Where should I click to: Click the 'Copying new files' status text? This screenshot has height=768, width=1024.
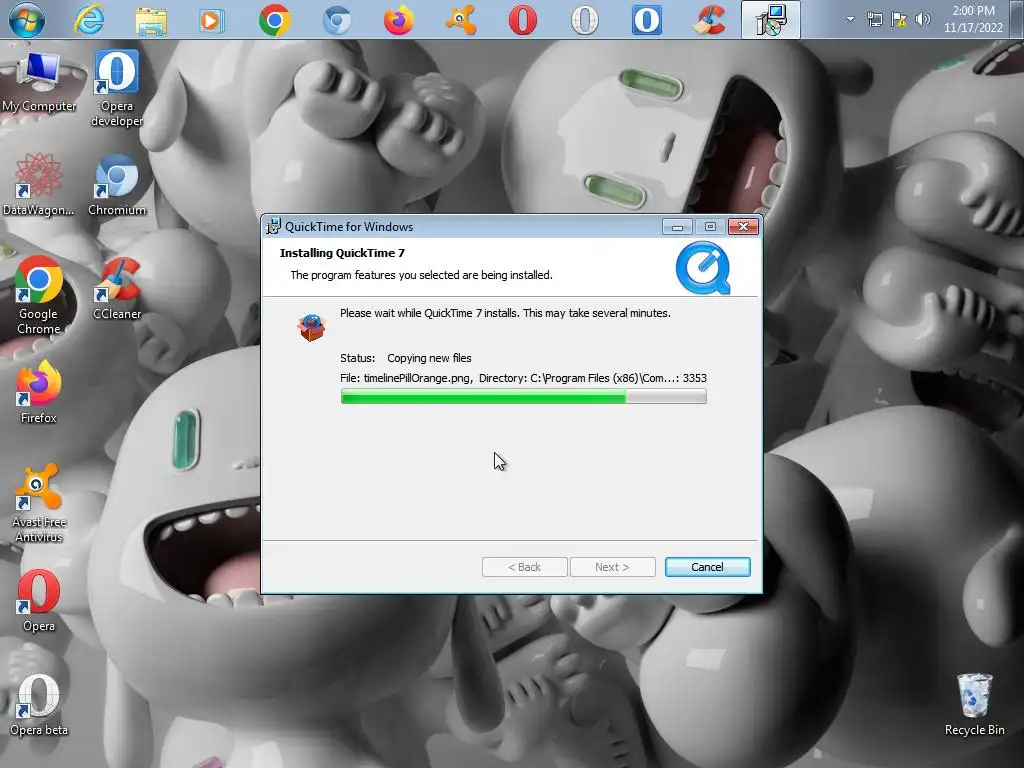click(429, 358)
